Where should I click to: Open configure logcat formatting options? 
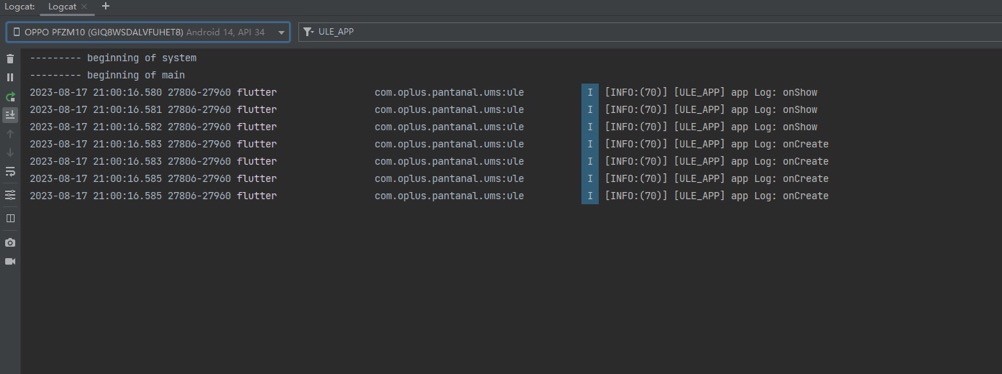point(10,194)
